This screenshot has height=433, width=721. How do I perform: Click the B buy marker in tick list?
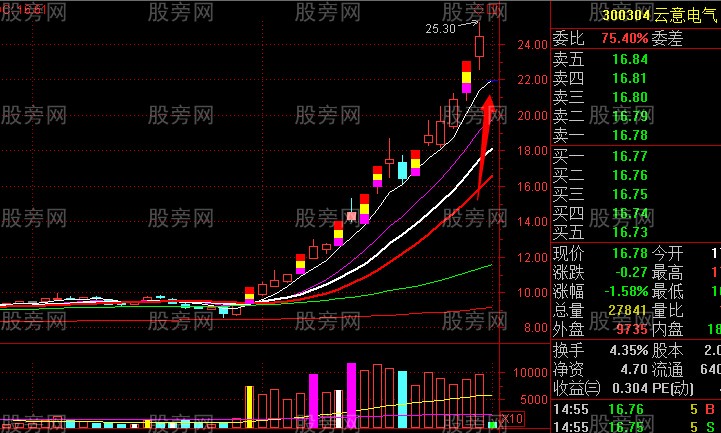pyautogui.click(x=710, y=409)
